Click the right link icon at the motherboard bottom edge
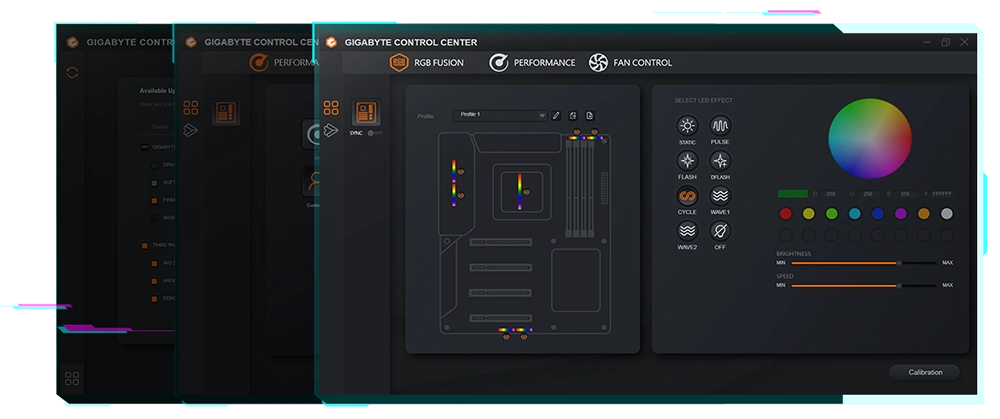The height and width of the screenshot is (419, 1000). 524,337
